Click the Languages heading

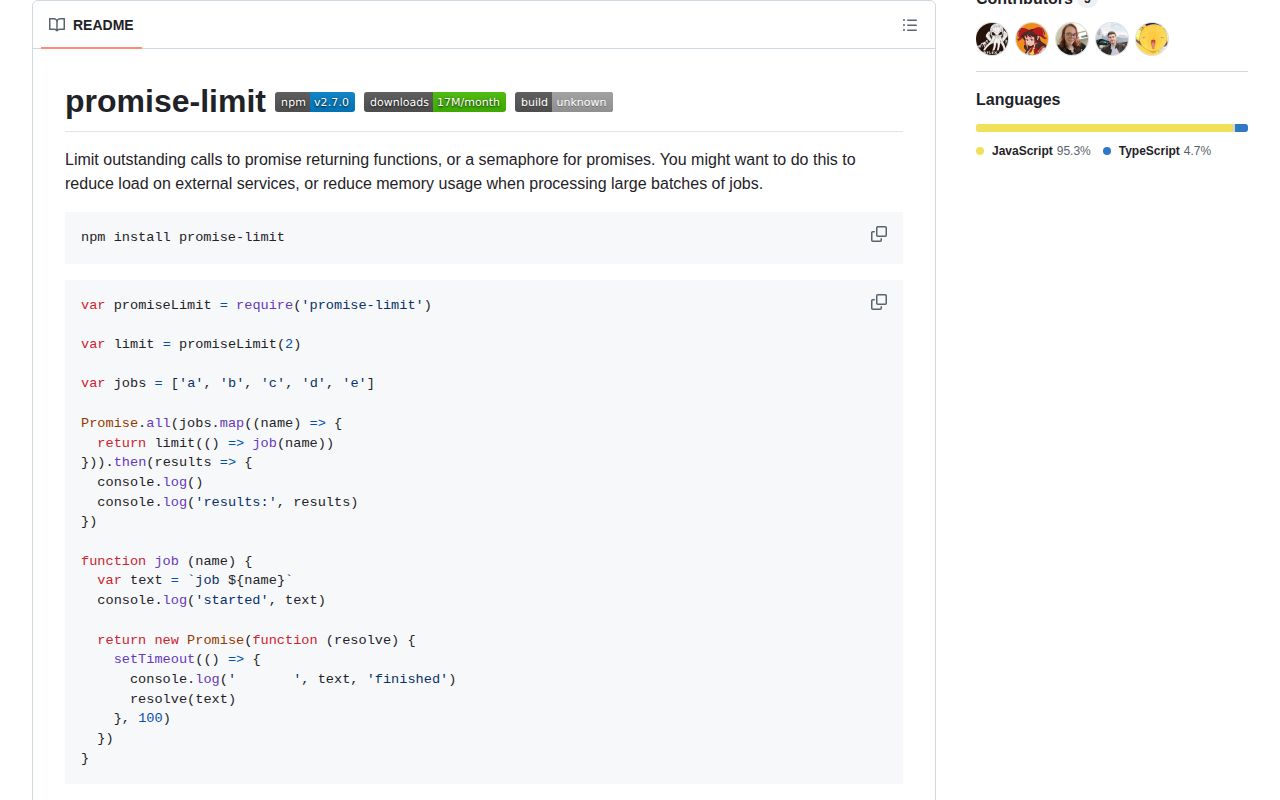point(1018,99)
